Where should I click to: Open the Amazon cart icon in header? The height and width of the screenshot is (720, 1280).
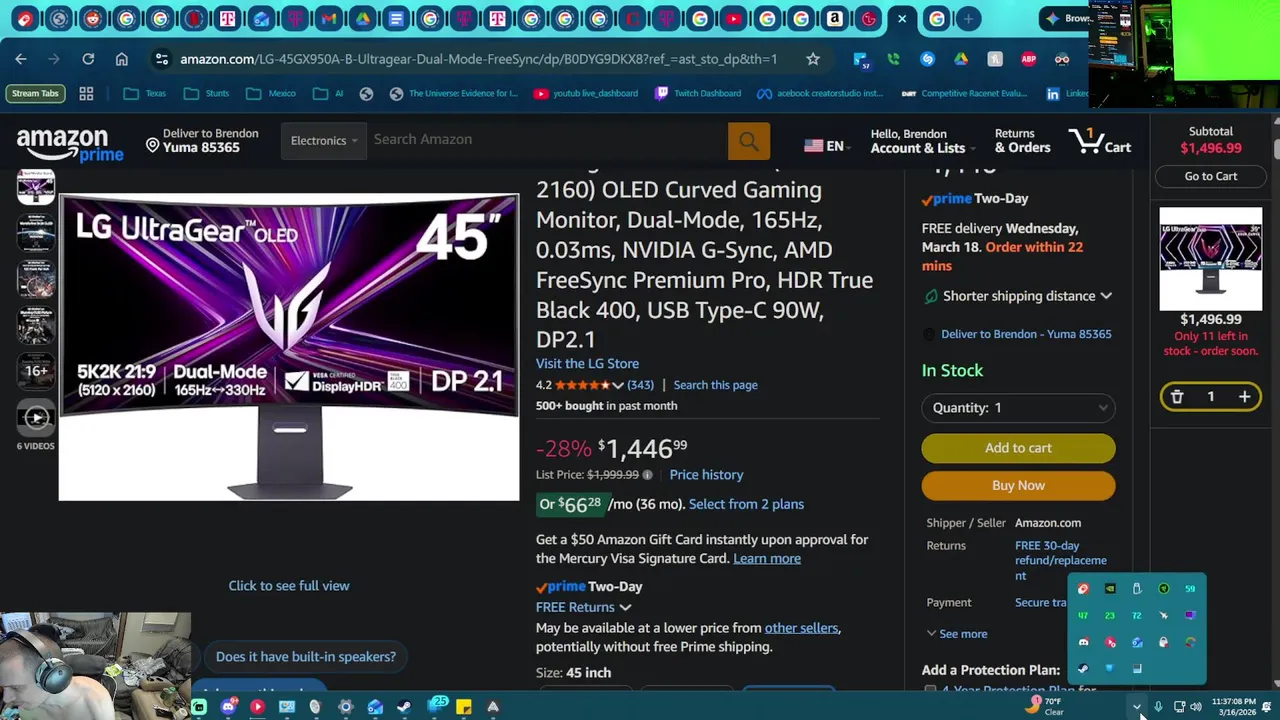1099,141
